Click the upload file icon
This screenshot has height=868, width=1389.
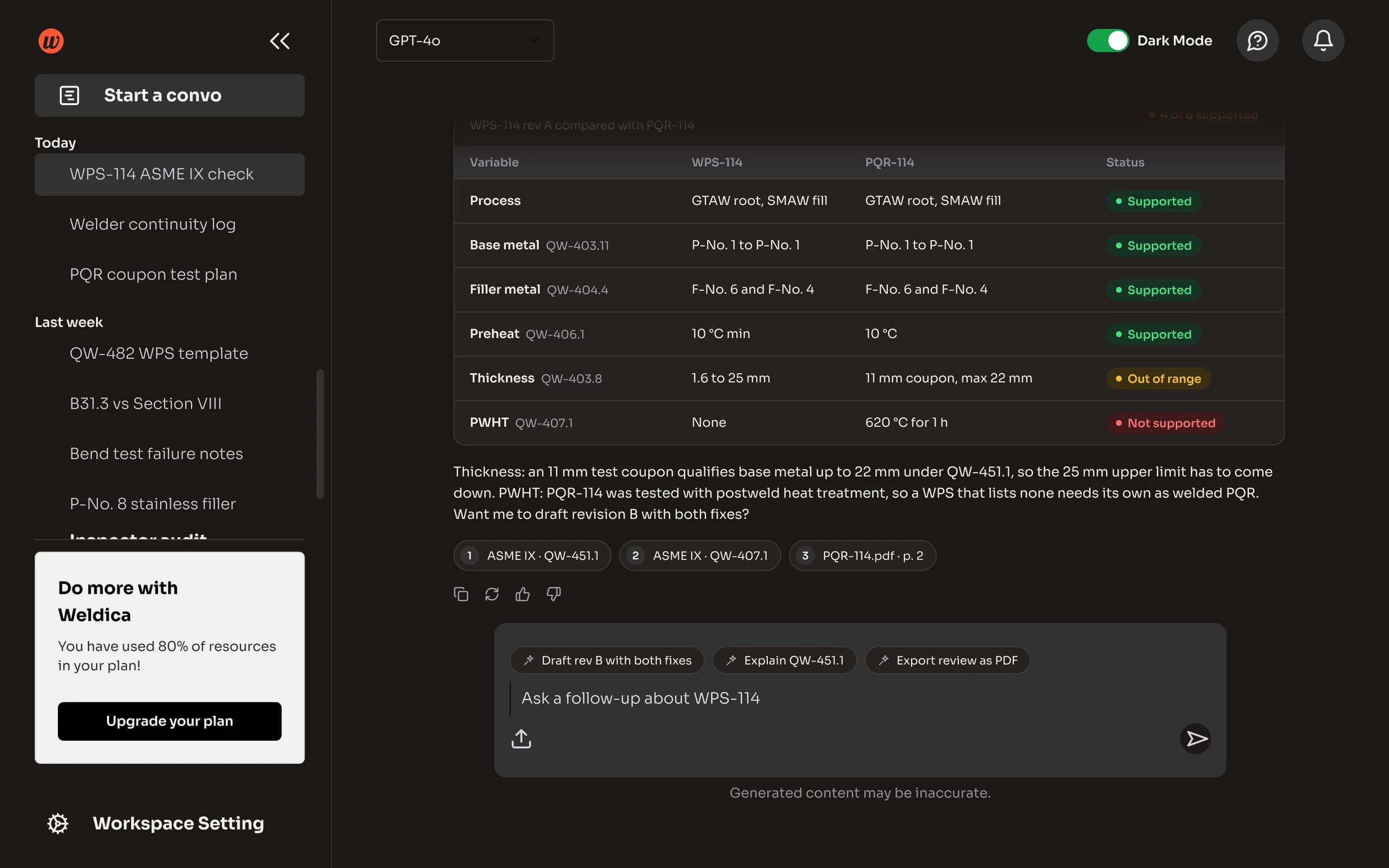pyautogui.click(x=521, y=738)
